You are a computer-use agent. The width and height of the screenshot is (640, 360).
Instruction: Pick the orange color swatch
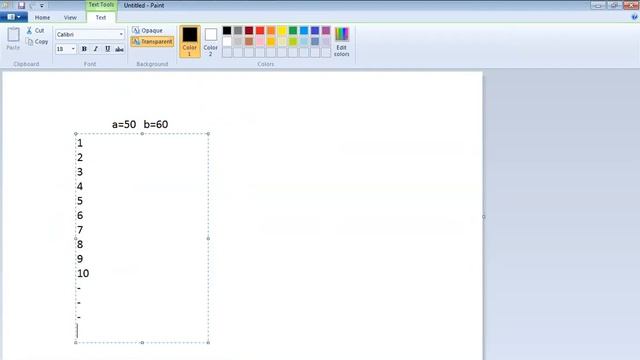click(x=271, y=31)
